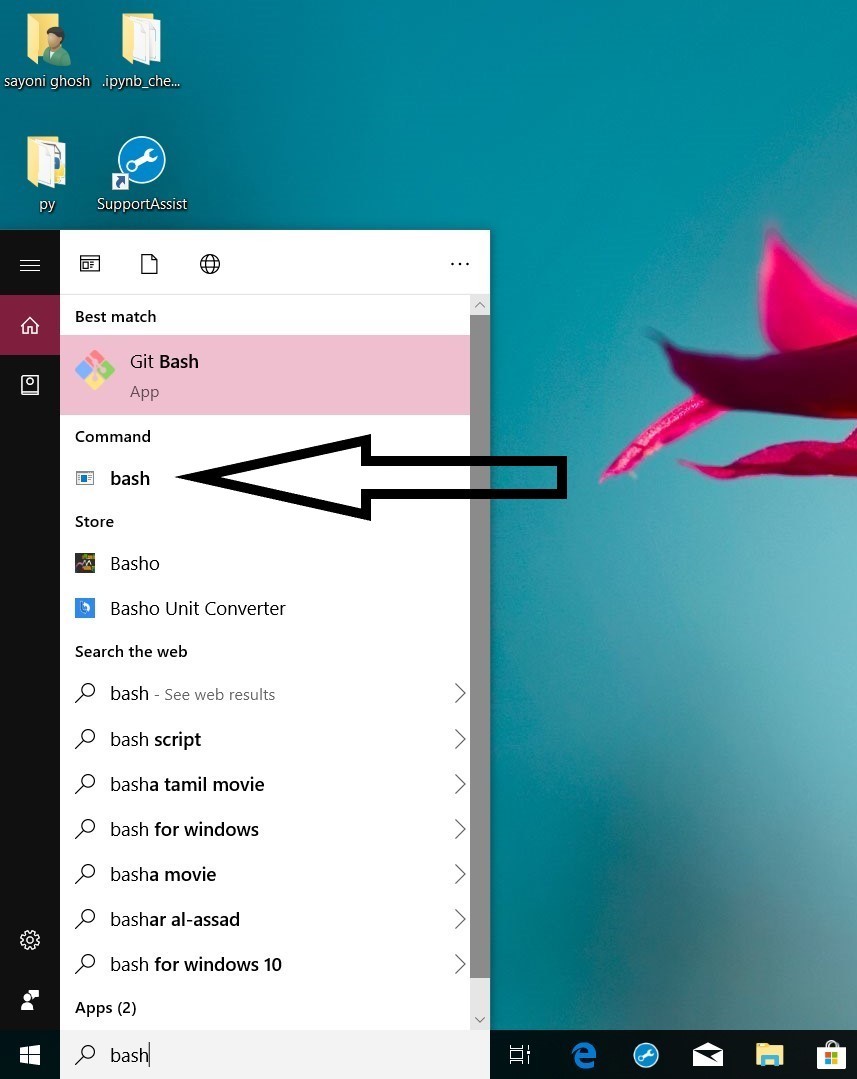The height and width of the screenshot is (1079, 857).
Task: Expand chevron next to basha movie
Action: (x=460, y=875)
